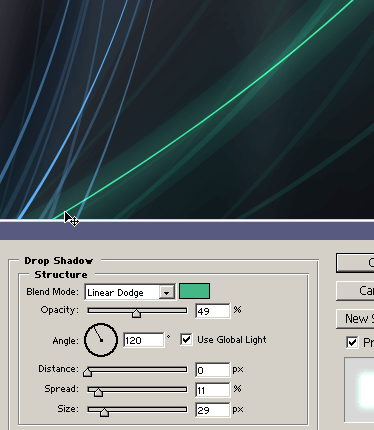Click the New Style button
This screenshot has height=430, width=374.
tap(355, 319)
